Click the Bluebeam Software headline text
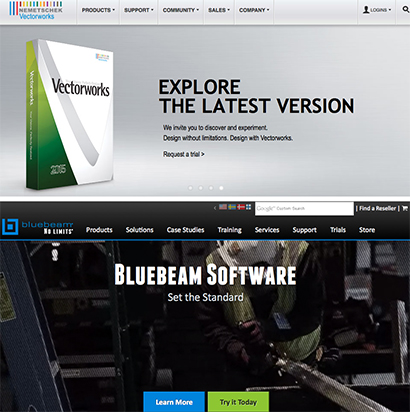 coord(205,275)
